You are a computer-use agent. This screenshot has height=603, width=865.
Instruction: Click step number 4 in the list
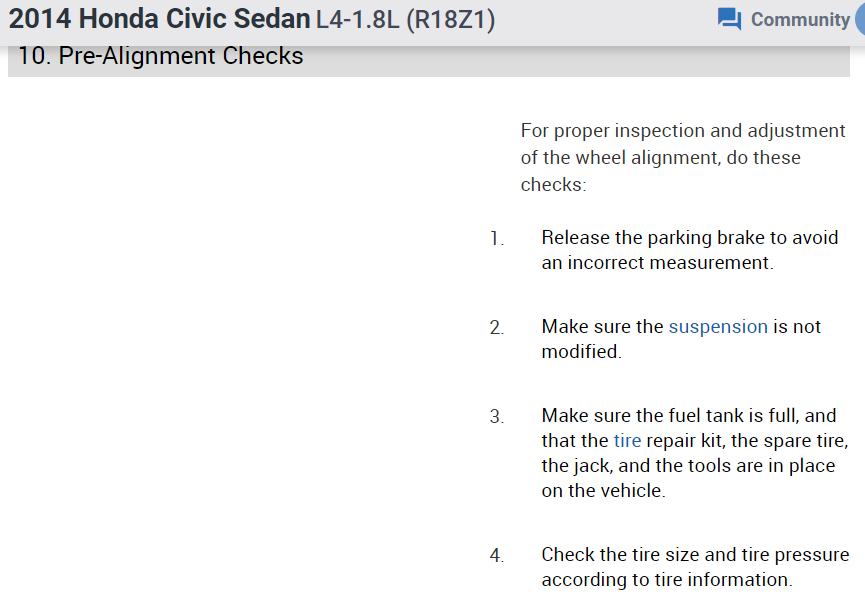click(497, 556)
